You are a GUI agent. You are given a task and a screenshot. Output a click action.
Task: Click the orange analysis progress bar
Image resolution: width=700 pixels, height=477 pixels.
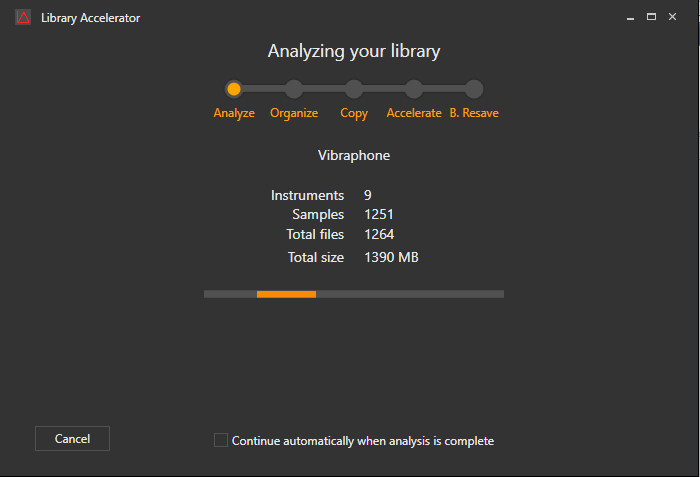(x=286, y=294)
